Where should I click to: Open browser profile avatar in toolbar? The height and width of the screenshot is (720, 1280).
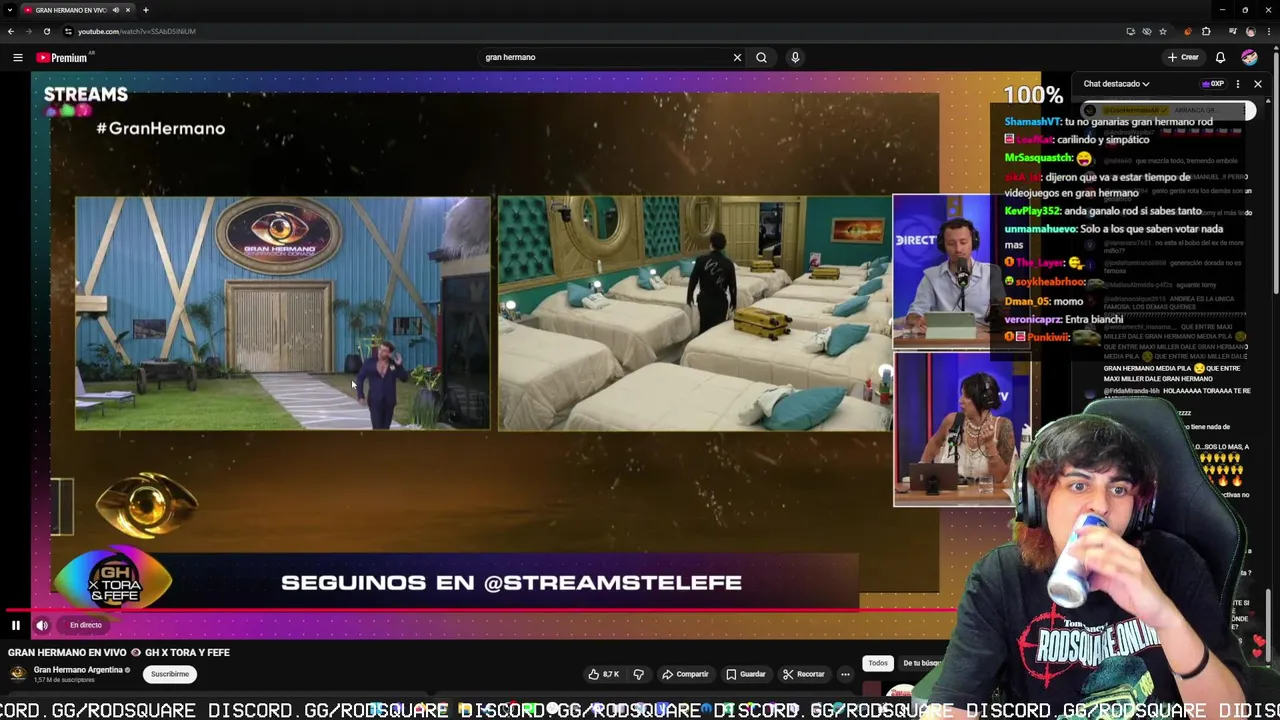1251,31
